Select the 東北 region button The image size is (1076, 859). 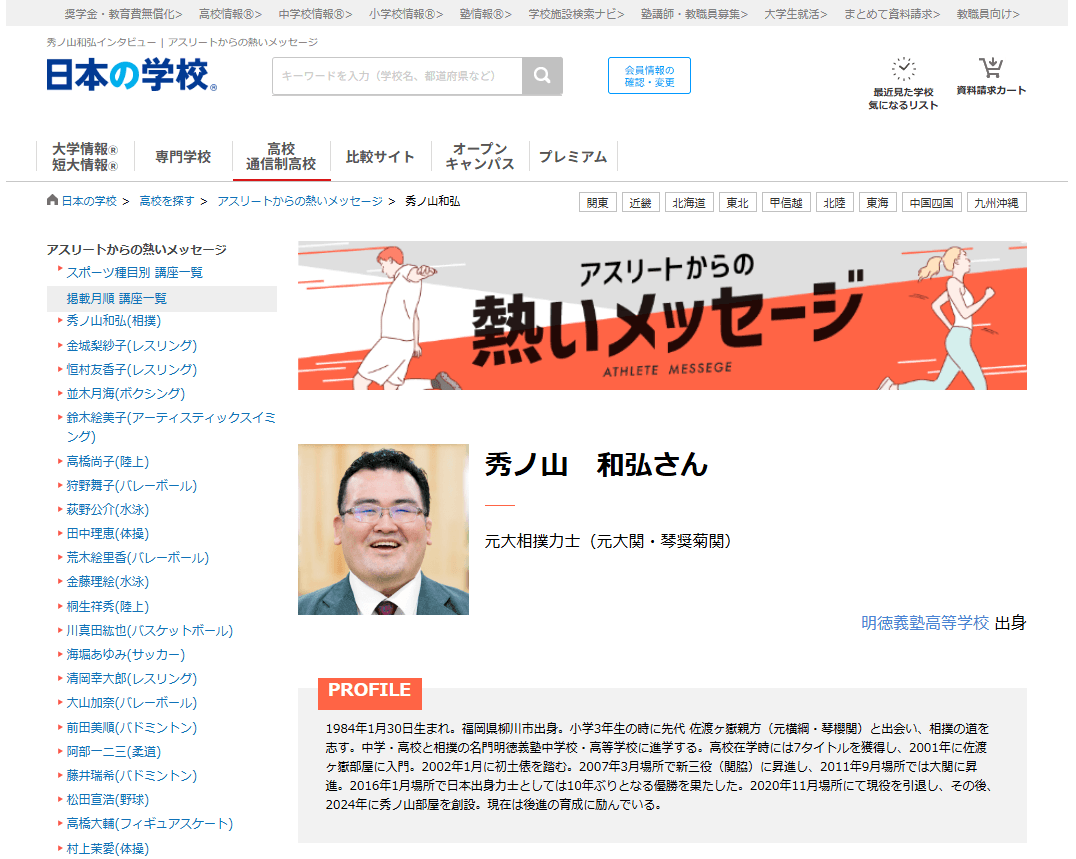(738, 203)
